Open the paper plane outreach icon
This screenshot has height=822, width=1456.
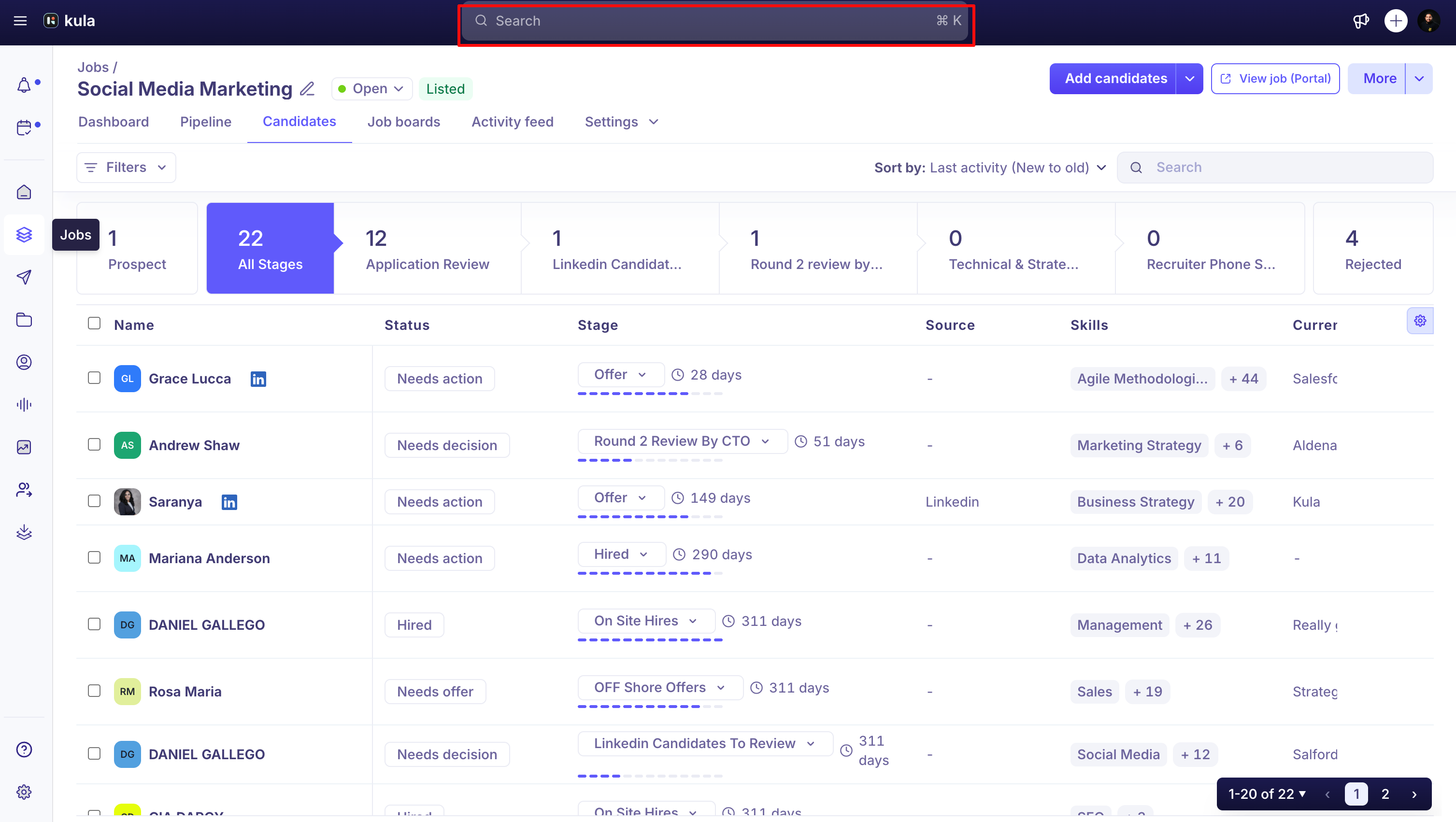point(24,277)
